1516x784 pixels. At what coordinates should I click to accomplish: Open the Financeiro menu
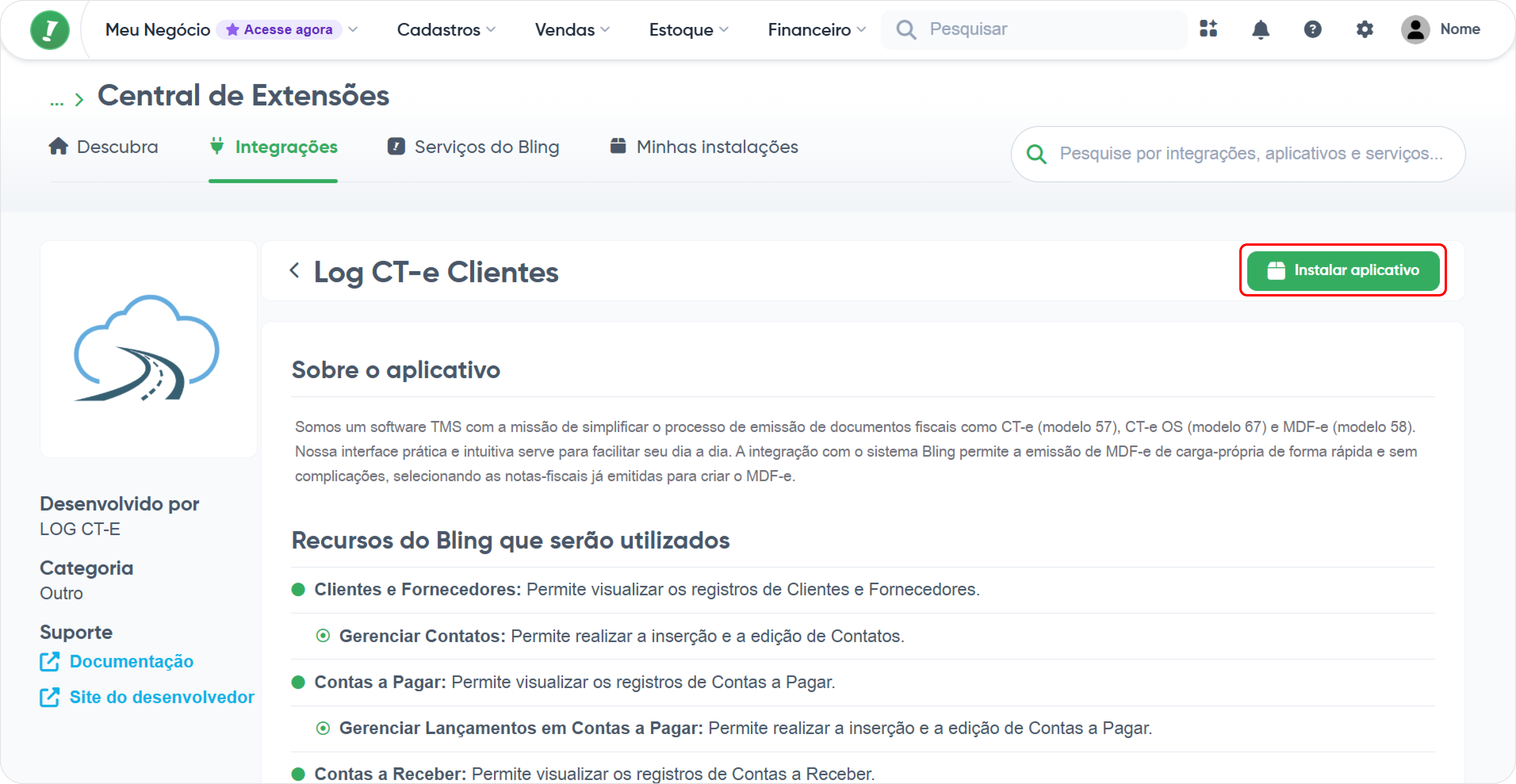coord(817,29)
